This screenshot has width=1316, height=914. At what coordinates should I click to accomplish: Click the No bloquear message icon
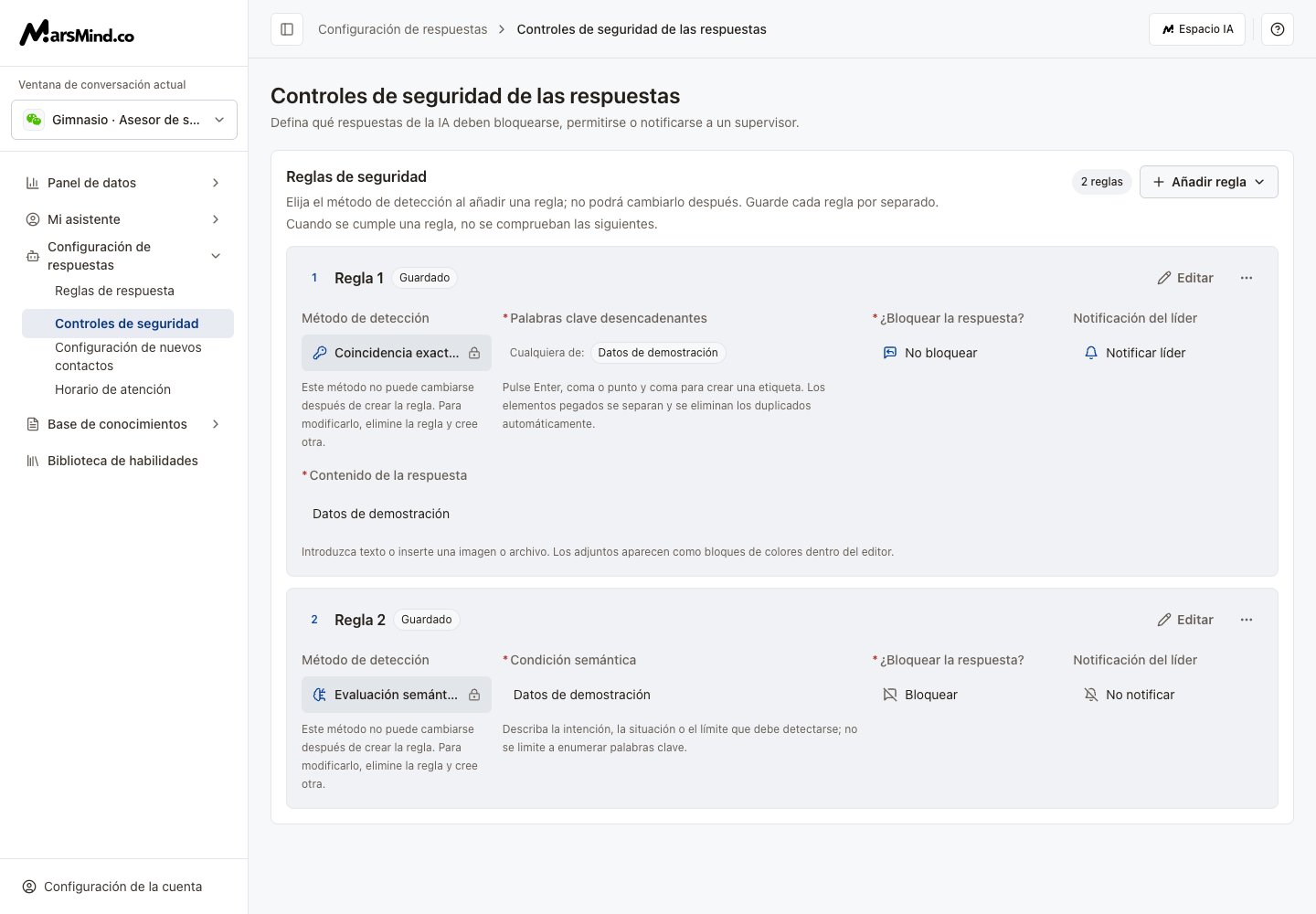click(890, 353)
